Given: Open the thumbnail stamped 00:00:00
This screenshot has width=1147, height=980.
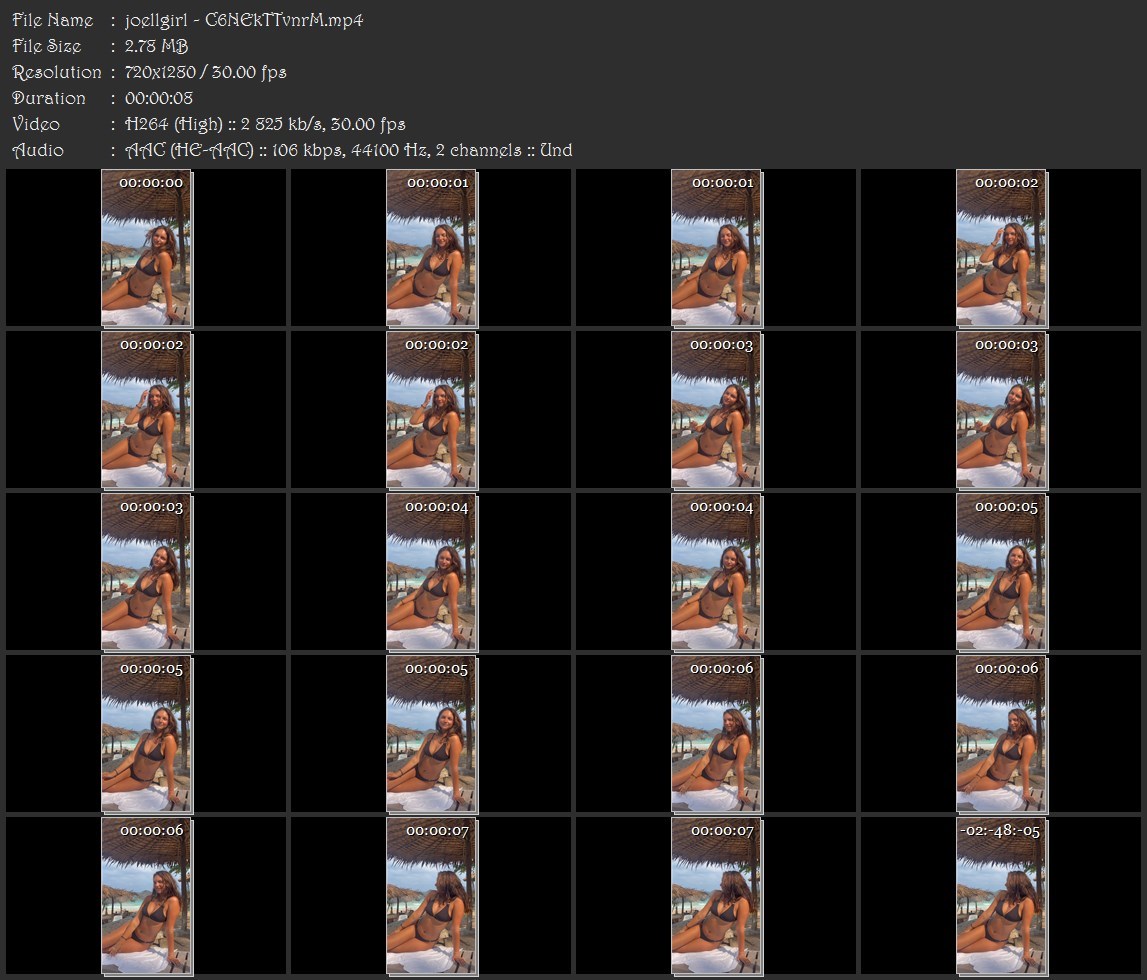Looking at the screenshot, I should click(146, 248).
